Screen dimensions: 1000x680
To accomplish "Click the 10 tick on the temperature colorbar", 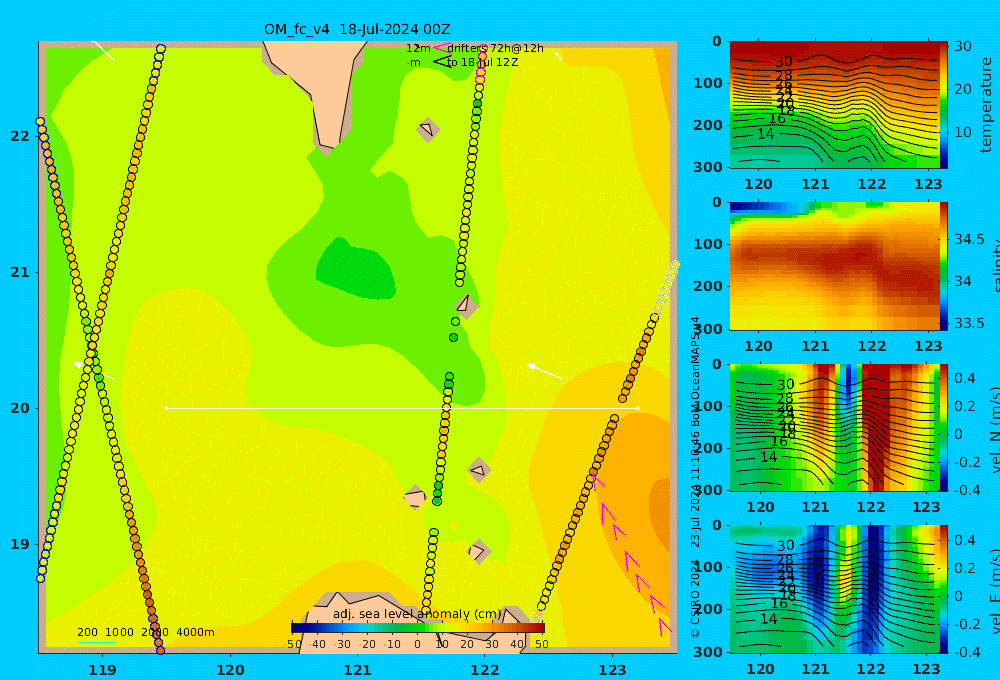I will tap(962, 132).
